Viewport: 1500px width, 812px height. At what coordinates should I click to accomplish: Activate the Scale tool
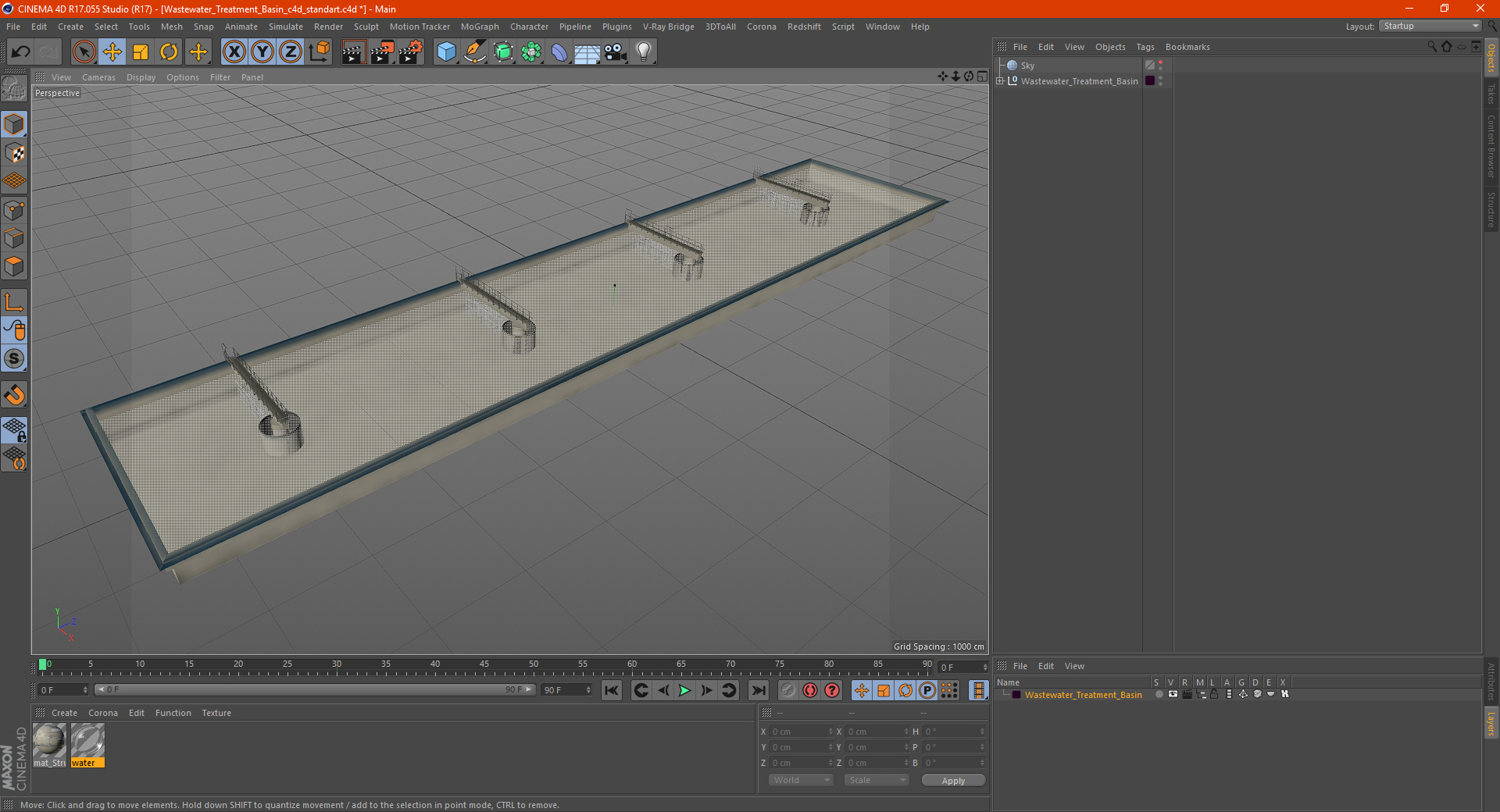[x=141, y=52]
